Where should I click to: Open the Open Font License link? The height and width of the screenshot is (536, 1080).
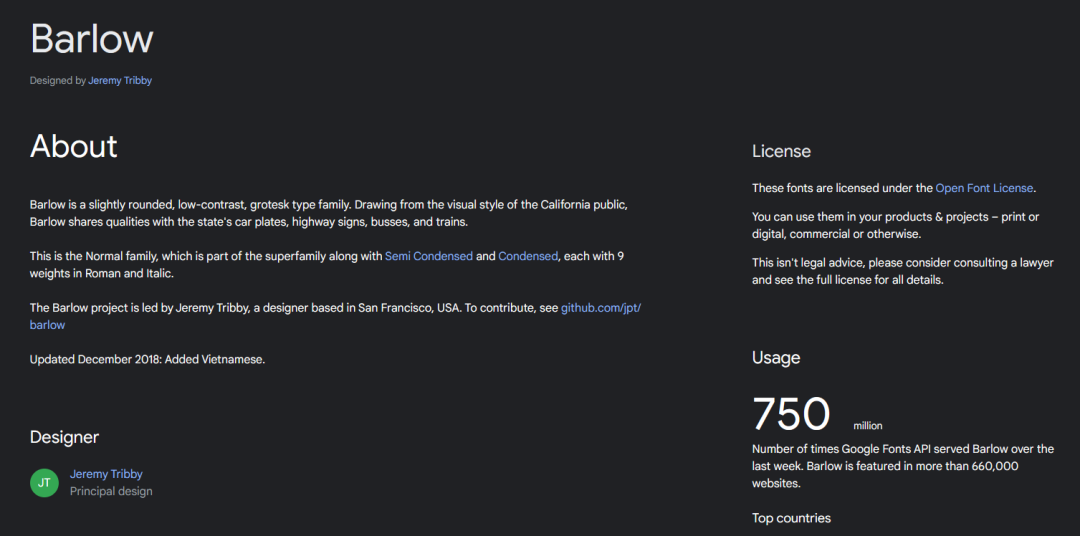pyautogui.click(x=984, y=188)
